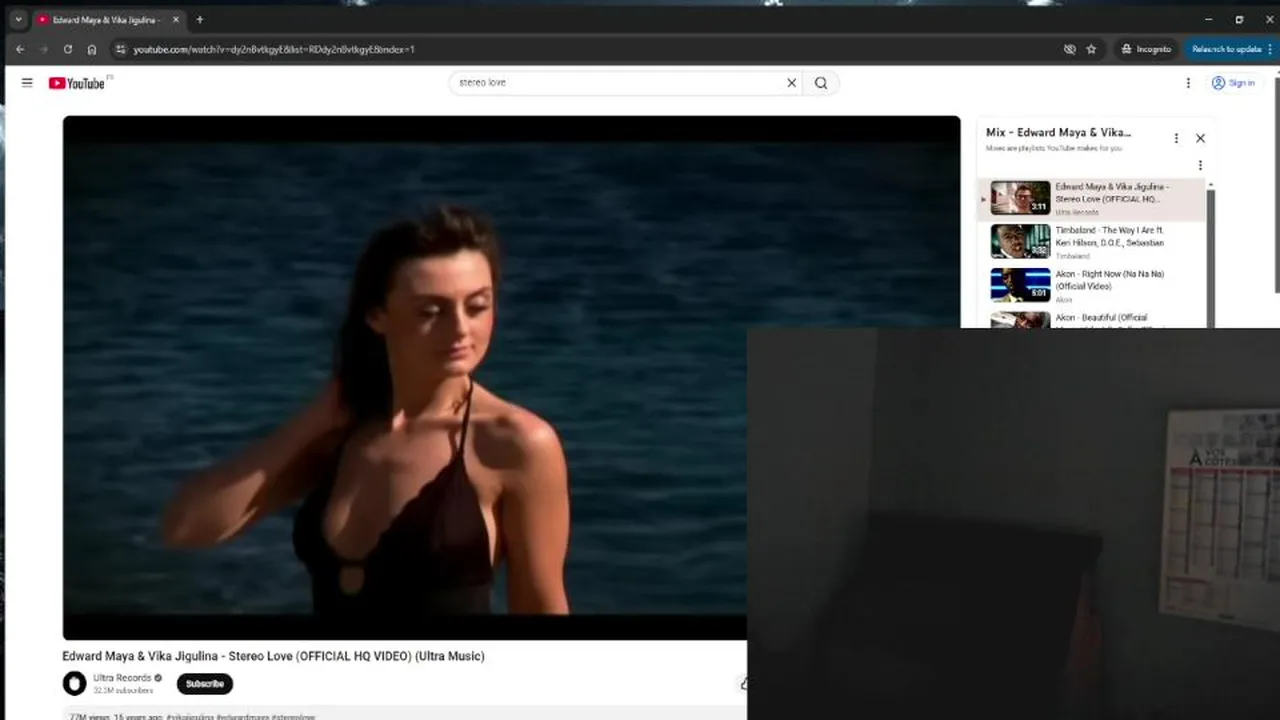Click the playlist scrollbar

(1211, 258)
